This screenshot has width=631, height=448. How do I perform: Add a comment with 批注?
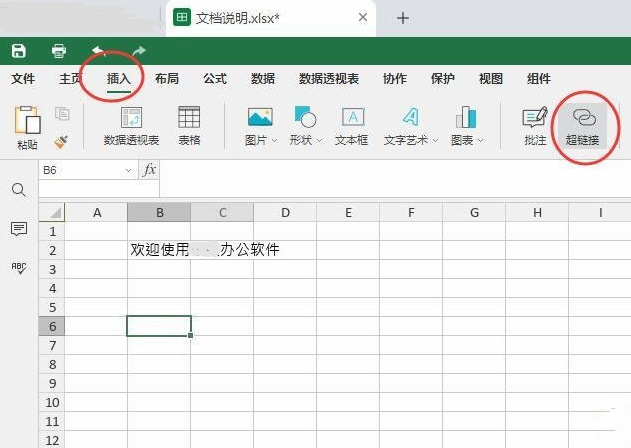pyautogui.click(x=535, y=126)
